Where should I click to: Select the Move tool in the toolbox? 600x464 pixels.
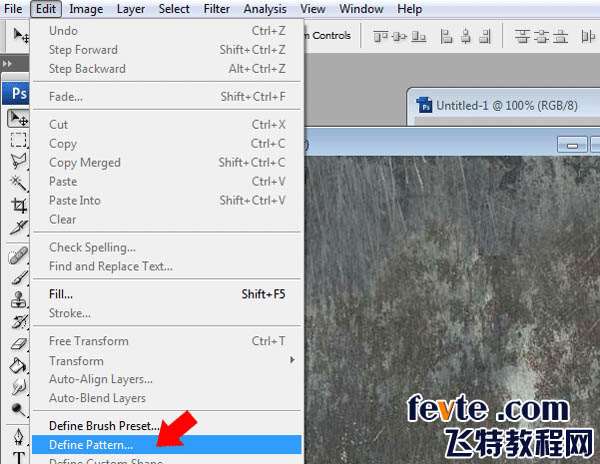[x=18, y=118]
